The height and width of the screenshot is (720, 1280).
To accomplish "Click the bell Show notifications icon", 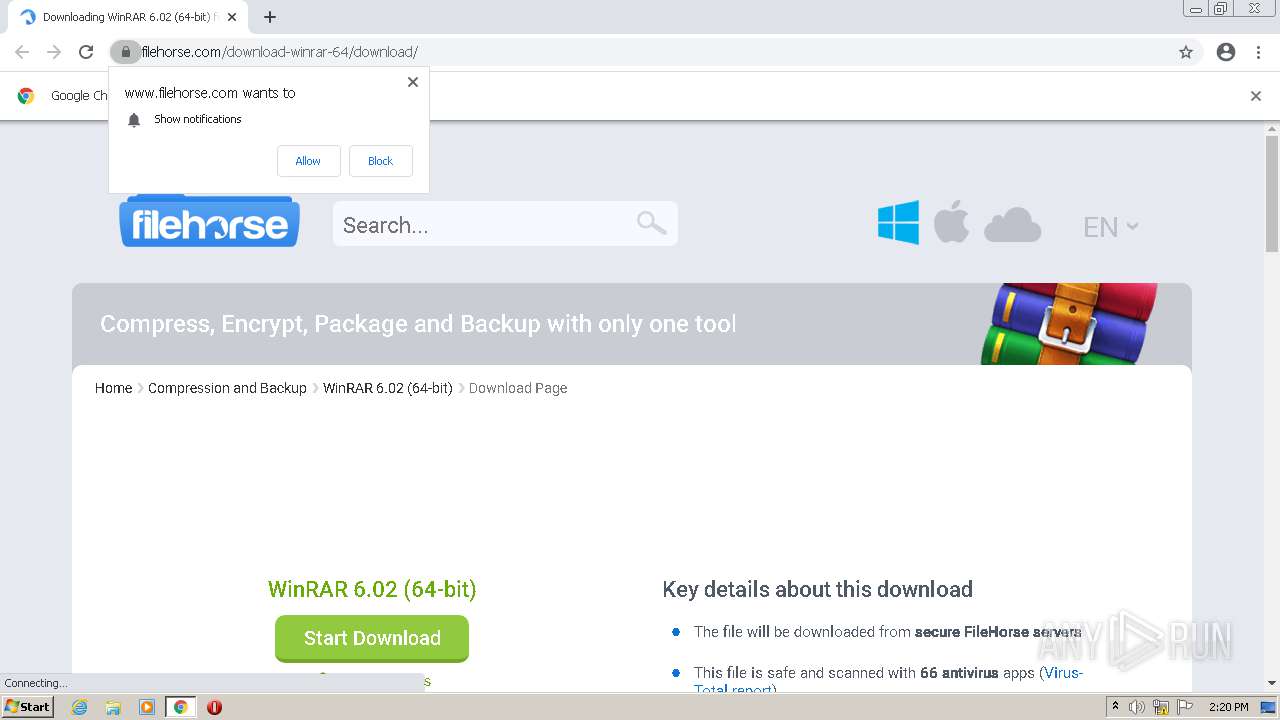I will tap(134, 120).
